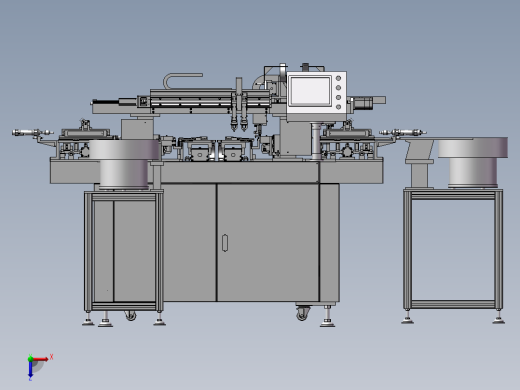Click the blue Z axis arrow of the triad

click(x=30, y=370)
